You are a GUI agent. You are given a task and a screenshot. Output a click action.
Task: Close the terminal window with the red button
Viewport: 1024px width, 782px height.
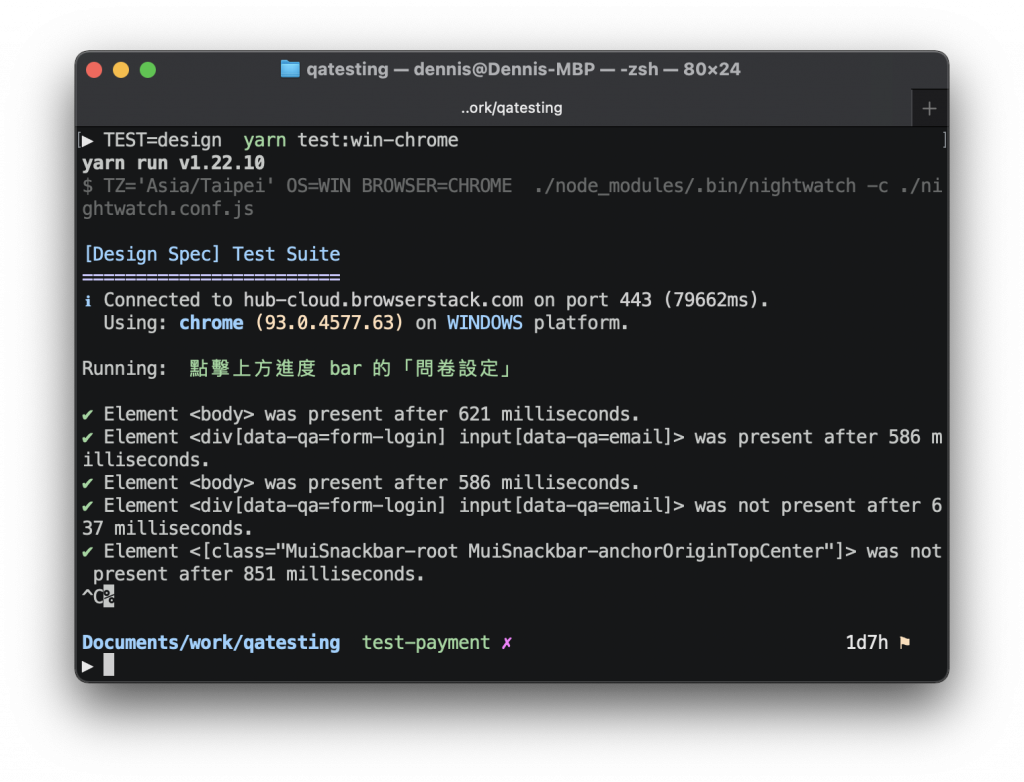pos(94,70)
